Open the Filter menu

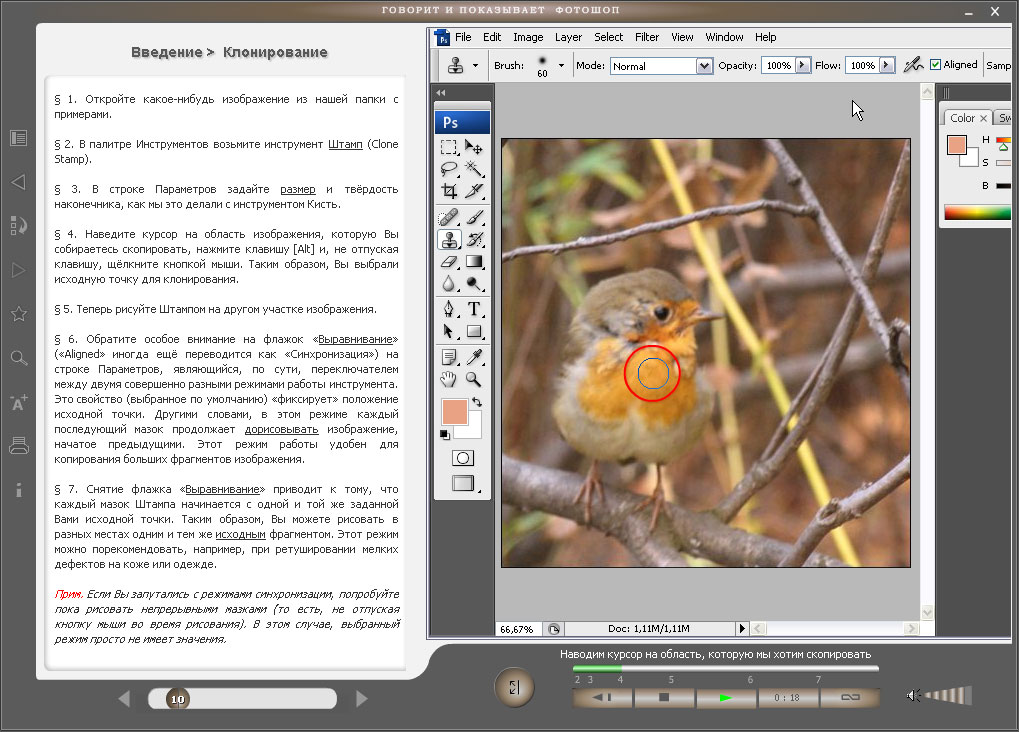pyautogui.click(x=647, y=37)
